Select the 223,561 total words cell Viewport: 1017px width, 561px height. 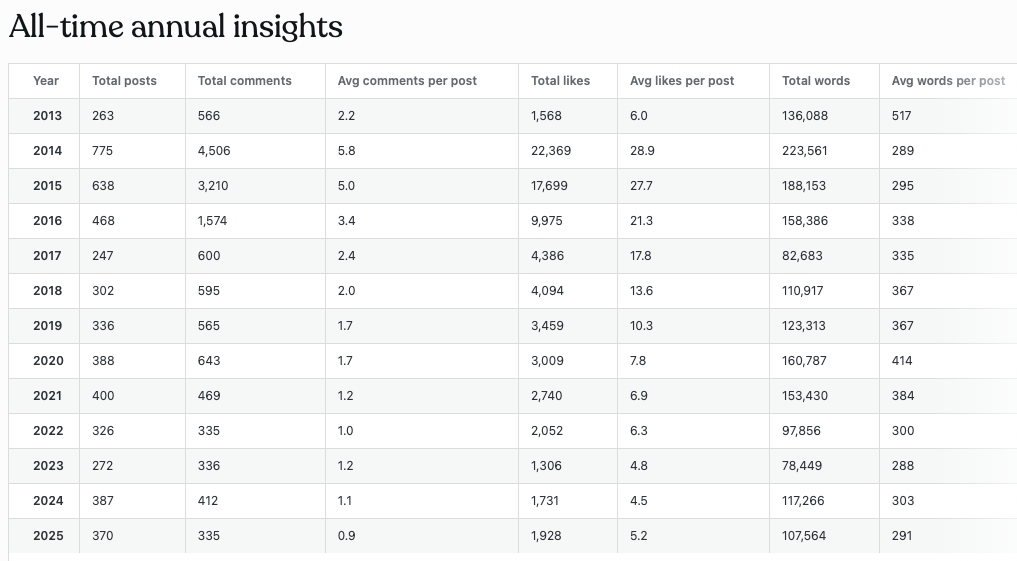tap(805, 151)
